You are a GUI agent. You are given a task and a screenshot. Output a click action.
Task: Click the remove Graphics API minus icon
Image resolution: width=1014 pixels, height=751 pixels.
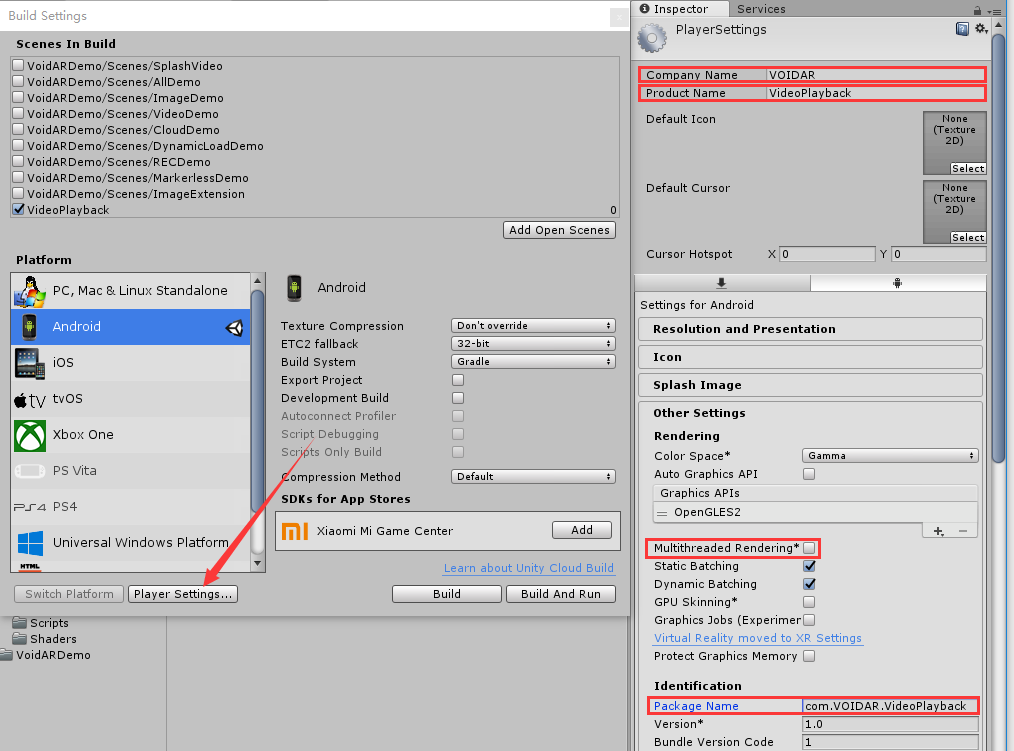[x=963, y=531]
